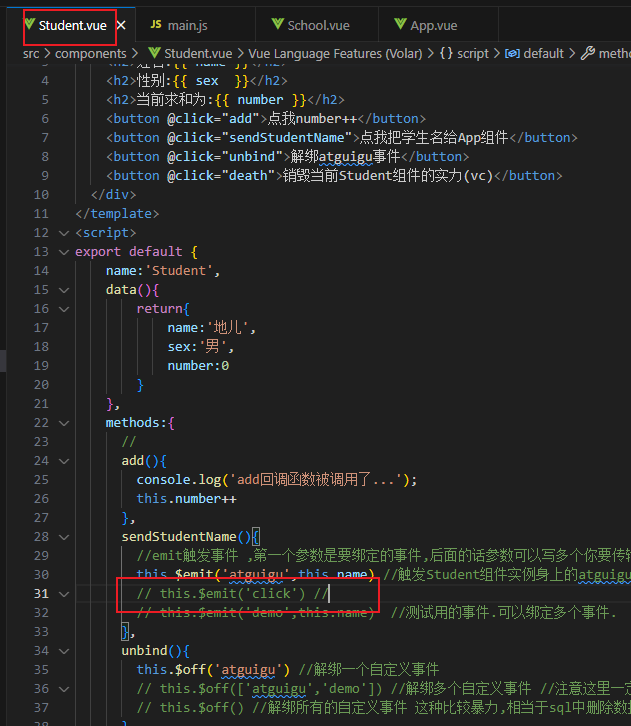Click the Vue icon on App.vue tab
Image resolution: width=631 pixels, height=726 pixels.
click(x=400, y=24)
